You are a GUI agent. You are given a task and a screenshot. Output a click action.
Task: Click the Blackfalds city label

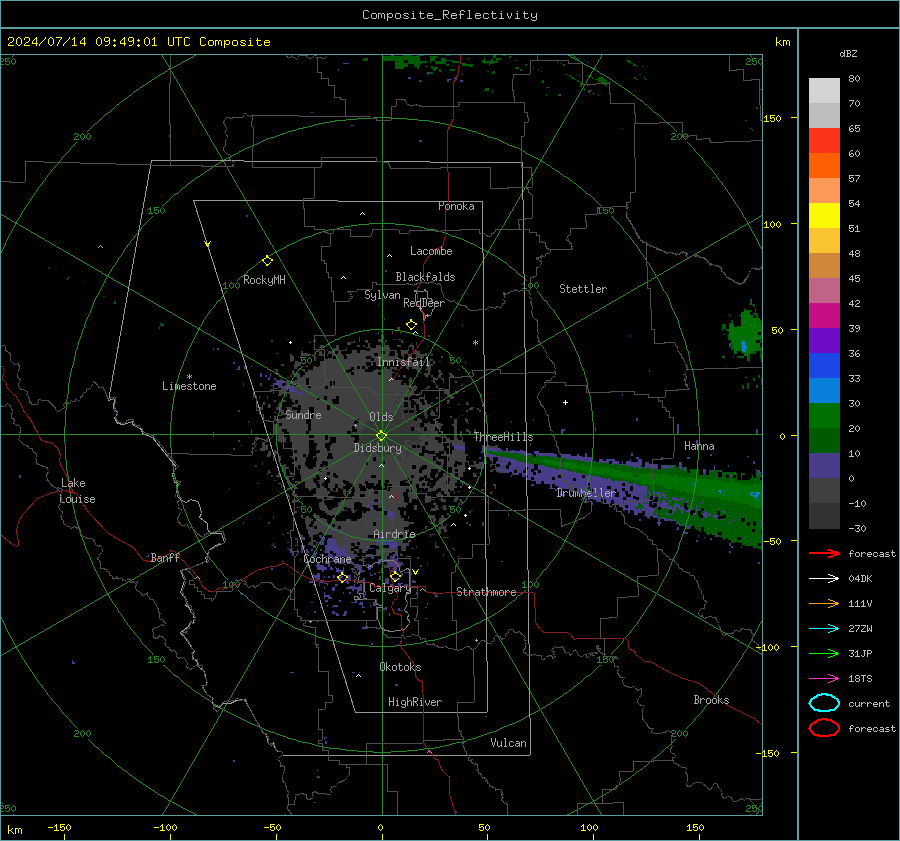pos(425,277)
